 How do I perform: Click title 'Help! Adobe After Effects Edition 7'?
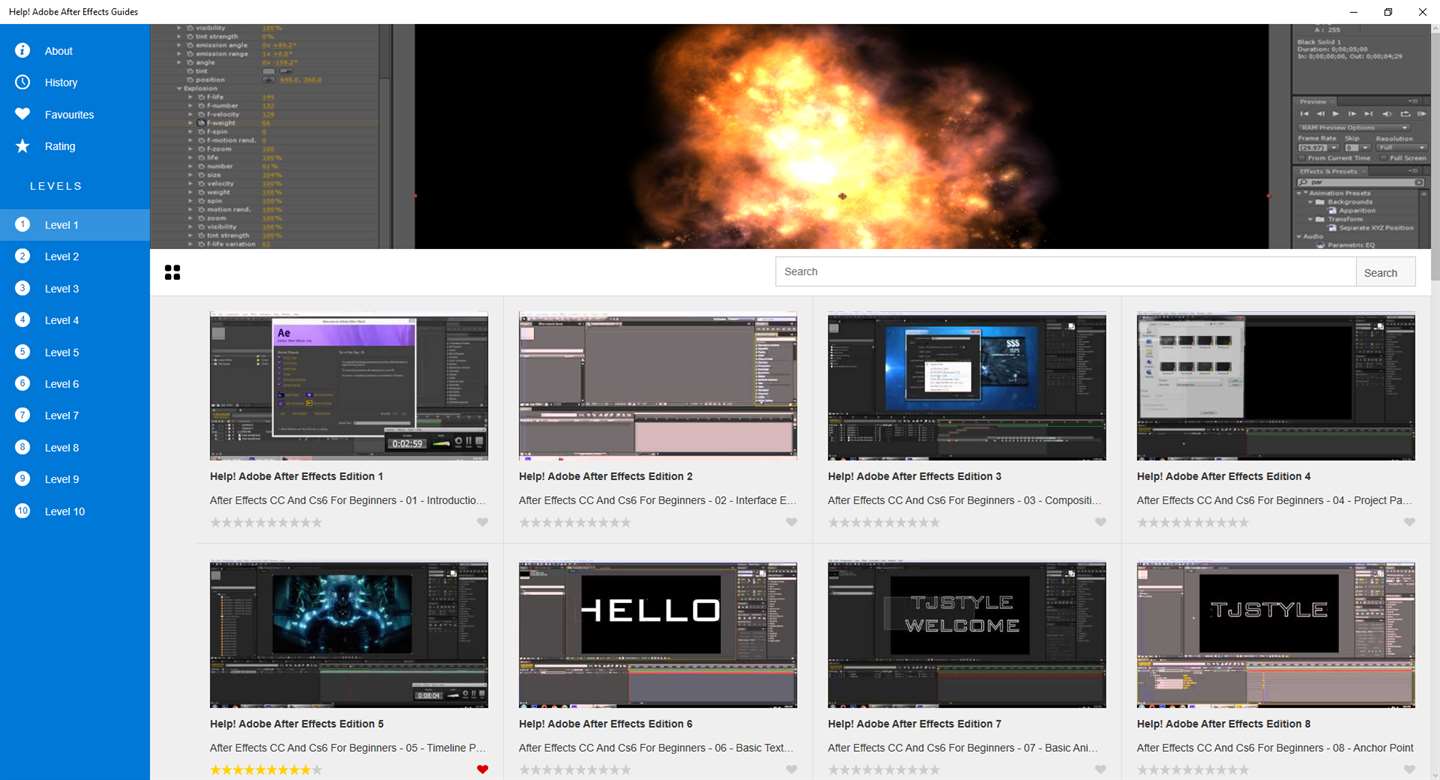[x=915, y=724]
